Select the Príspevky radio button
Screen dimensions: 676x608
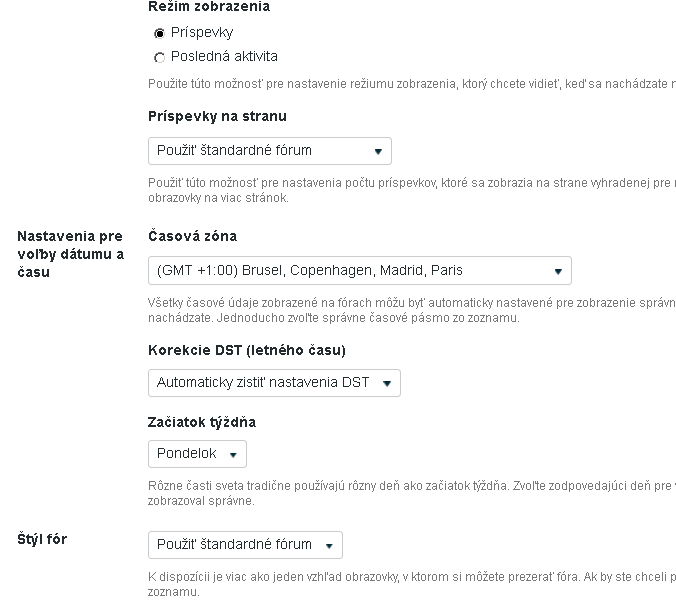point(160,33)
